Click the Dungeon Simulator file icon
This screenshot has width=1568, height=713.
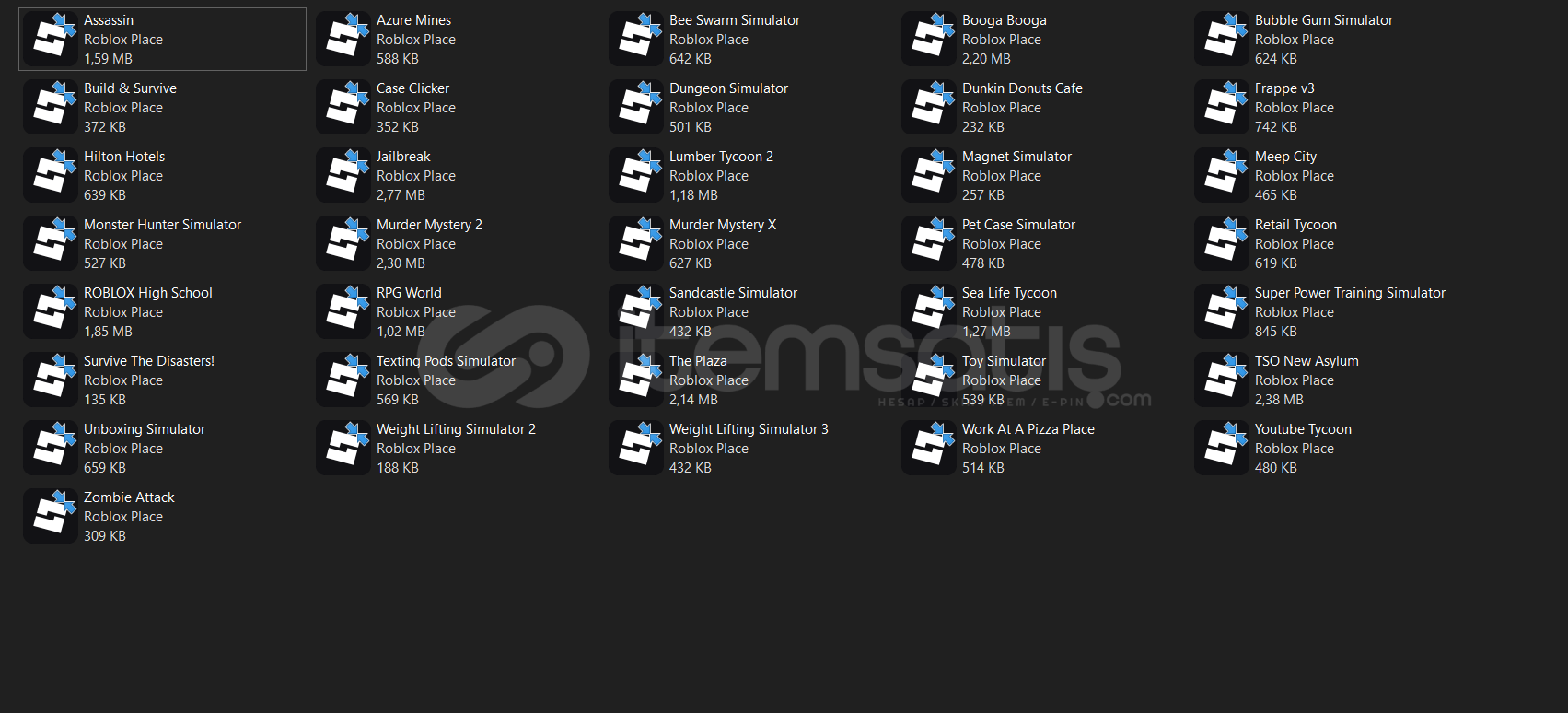coord(637,107)
